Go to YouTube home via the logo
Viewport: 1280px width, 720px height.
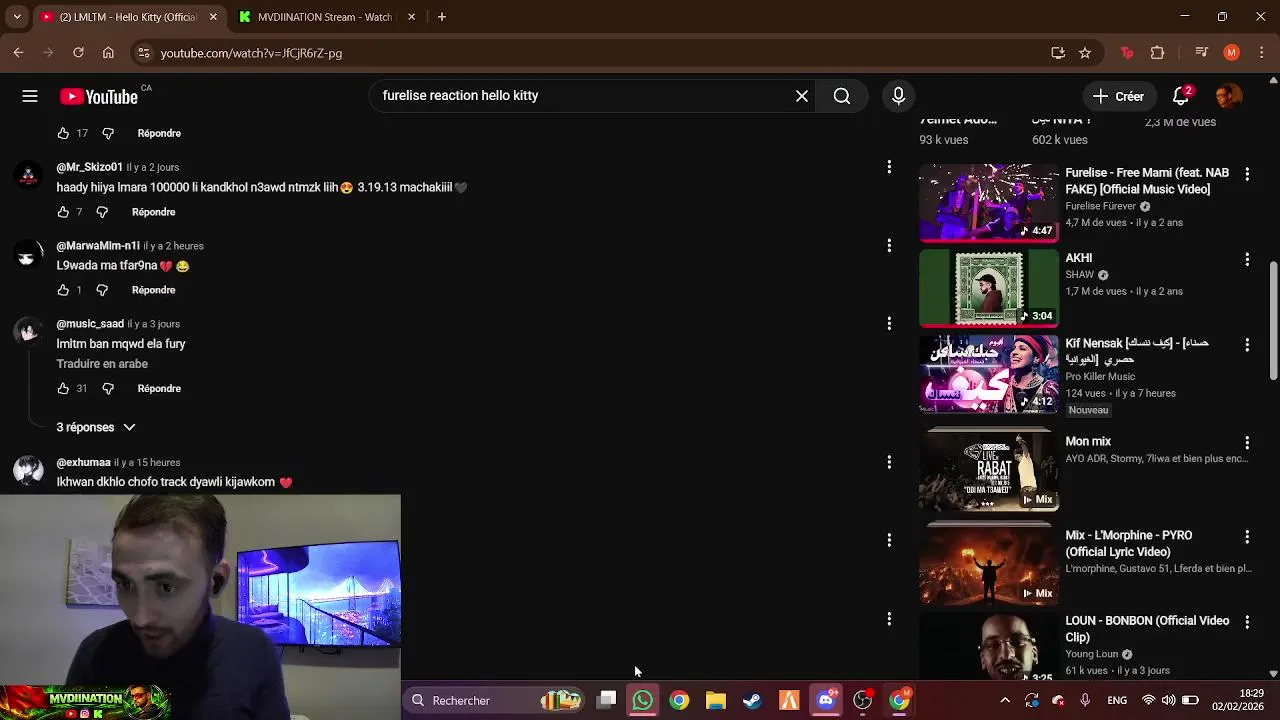pyautogui.click(x=98, y=97)
